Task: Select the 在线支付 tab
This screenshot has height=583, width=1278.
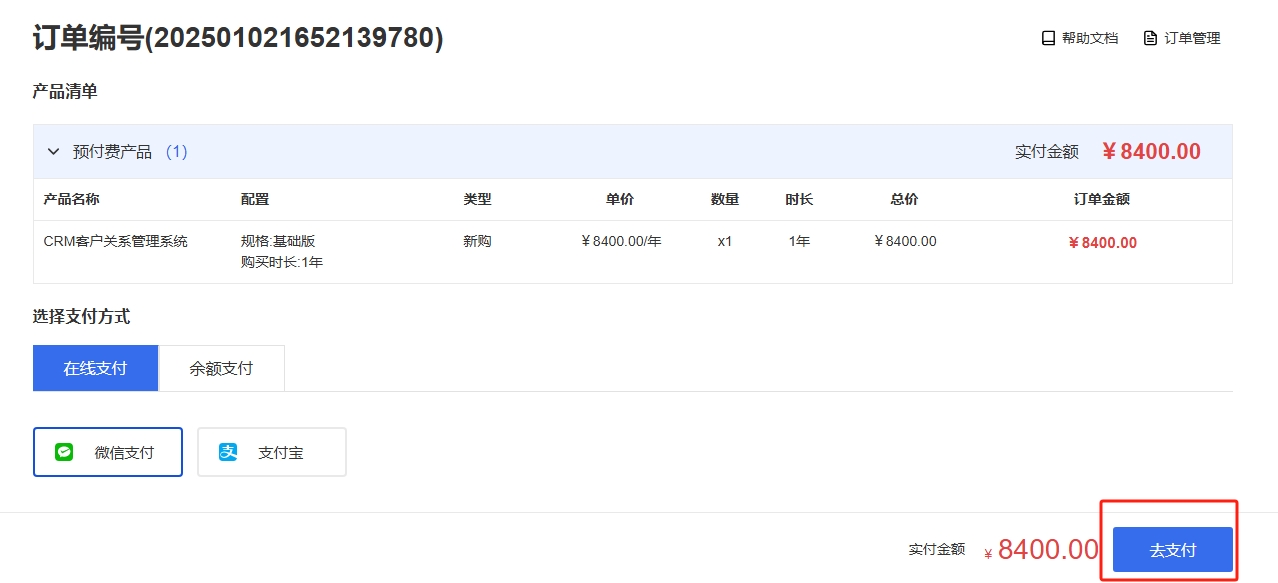Action: pyautogui.click(x=95, y=368)
